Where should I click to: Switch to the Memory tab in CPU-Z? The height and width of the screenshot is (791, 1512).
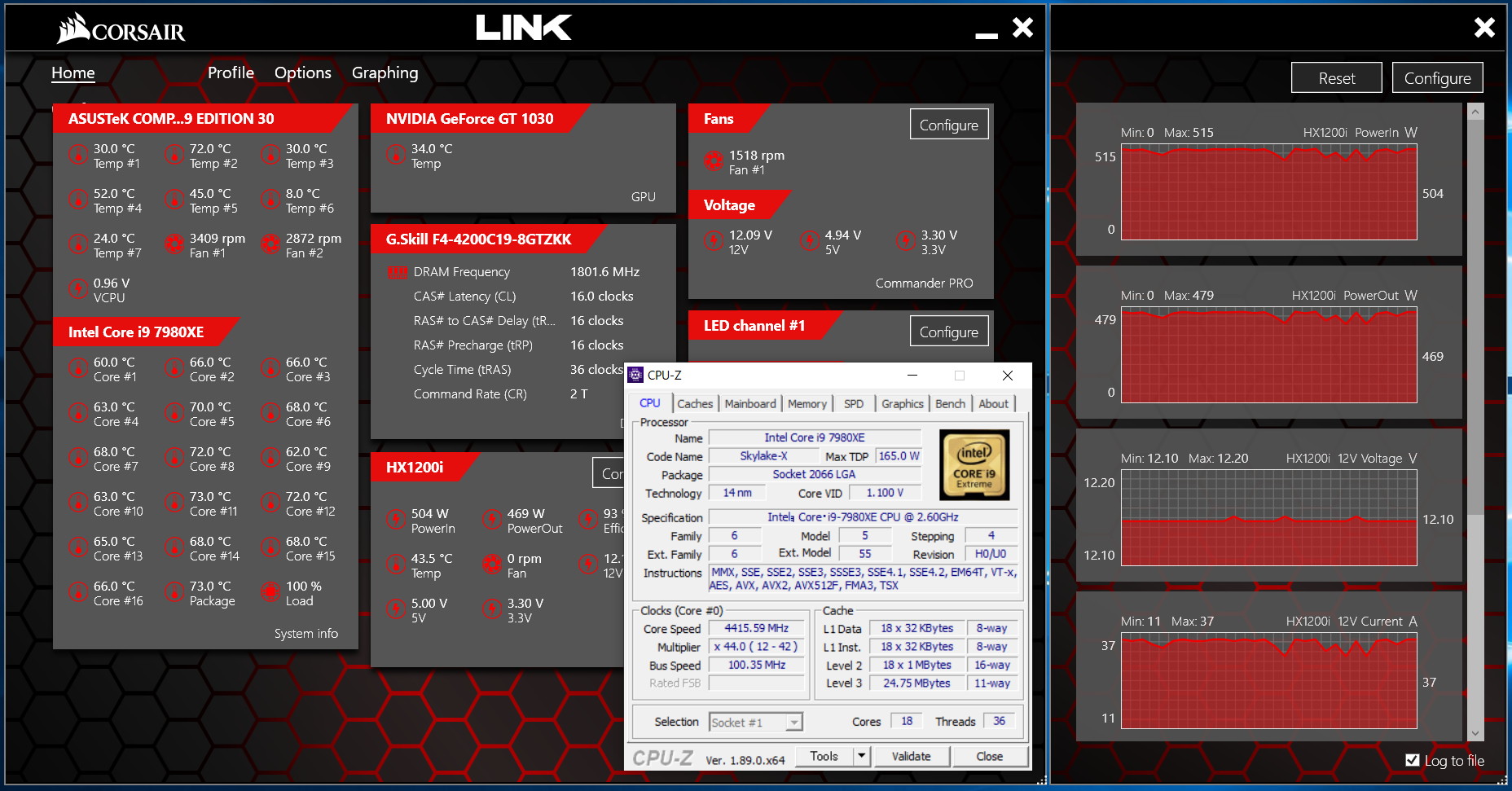[x=807, y=404]
